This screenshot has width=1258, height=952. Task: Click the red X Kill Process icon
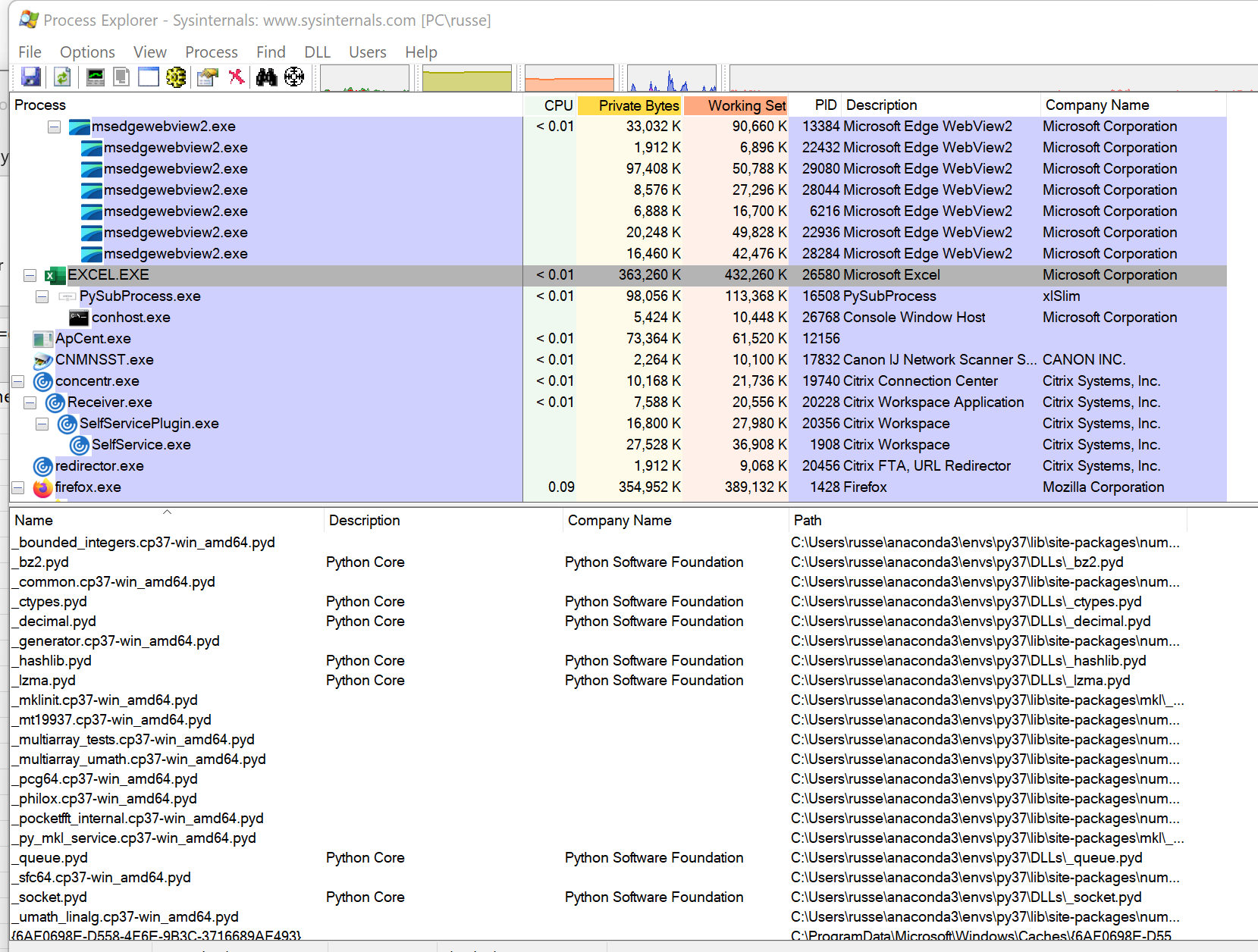[x=237, y=77]
